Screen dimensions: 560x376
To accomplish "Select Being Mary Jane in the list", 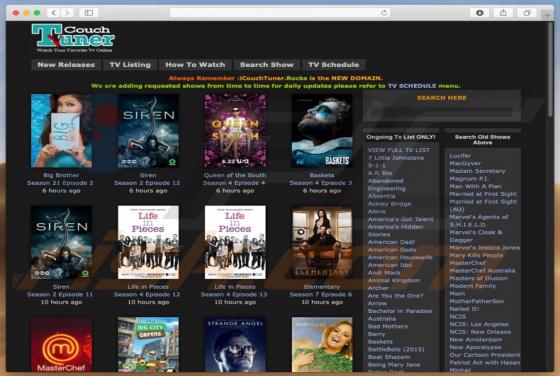I will [394, 365].
